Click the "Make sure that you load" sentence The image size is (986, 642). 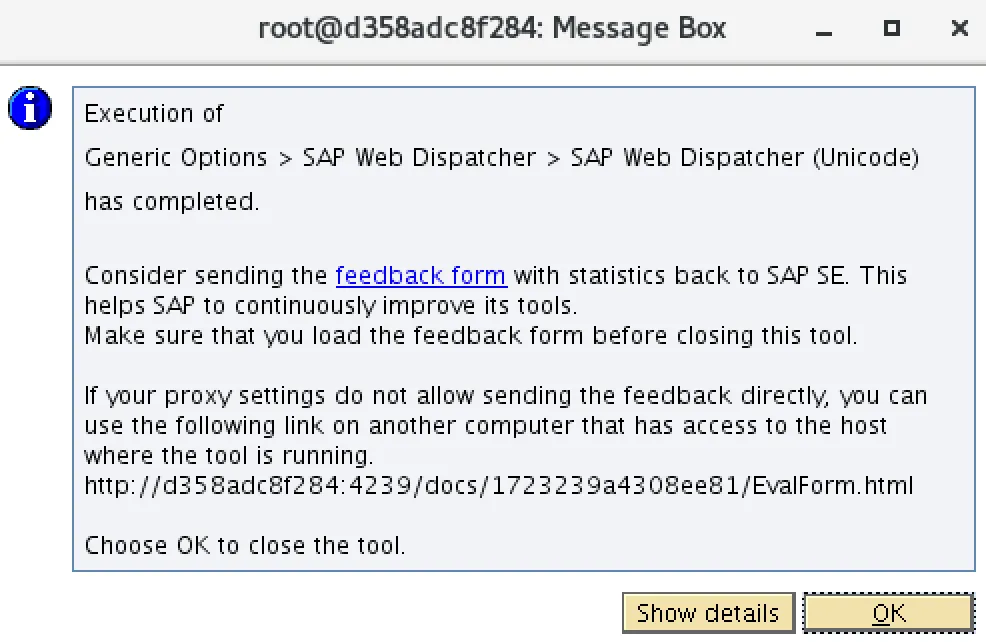tap(470, 336)
